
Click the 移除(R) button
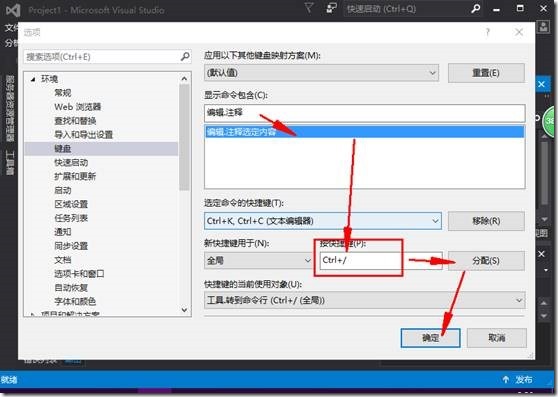[486, 221]
